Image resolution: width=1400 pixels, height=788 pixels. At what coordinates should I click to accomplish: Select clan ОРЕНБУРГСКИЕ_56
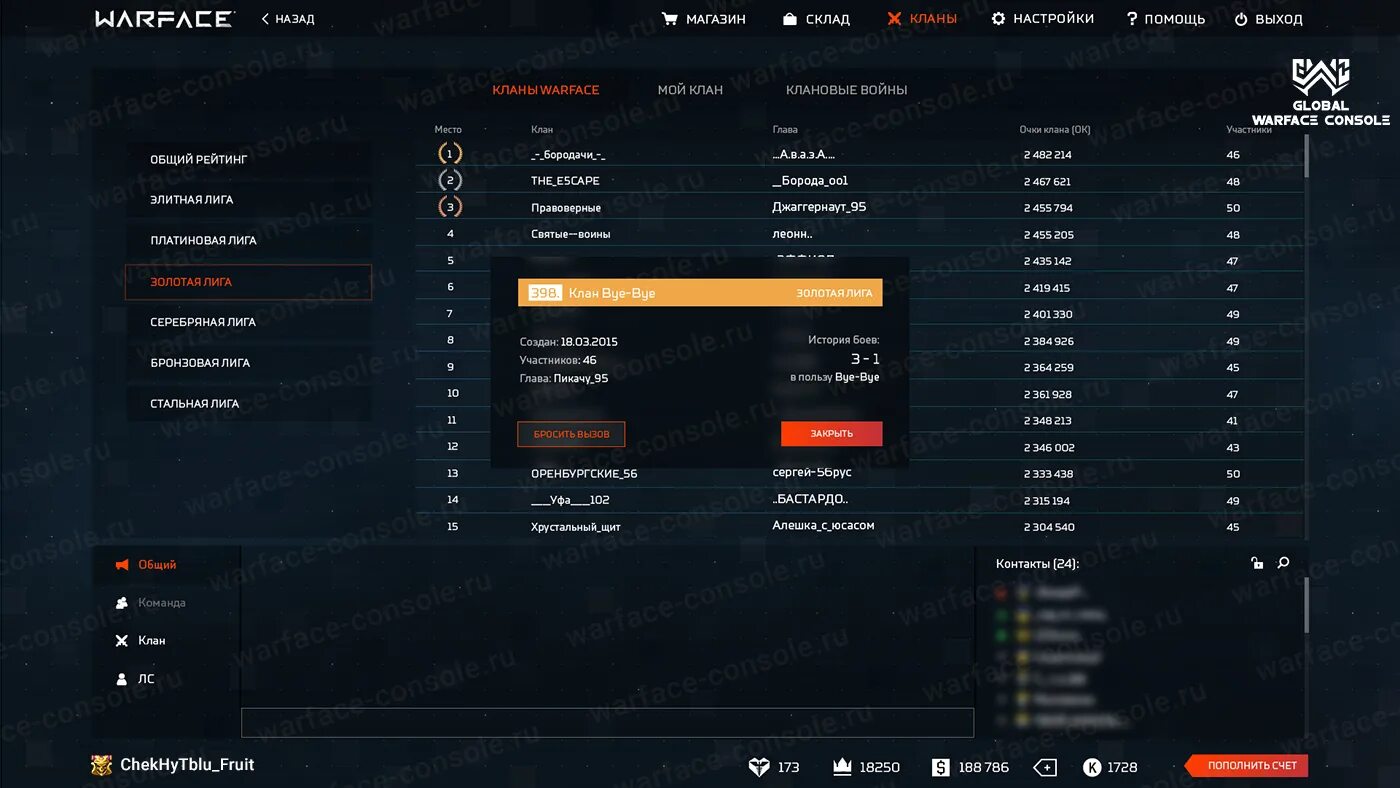point(584,474)
